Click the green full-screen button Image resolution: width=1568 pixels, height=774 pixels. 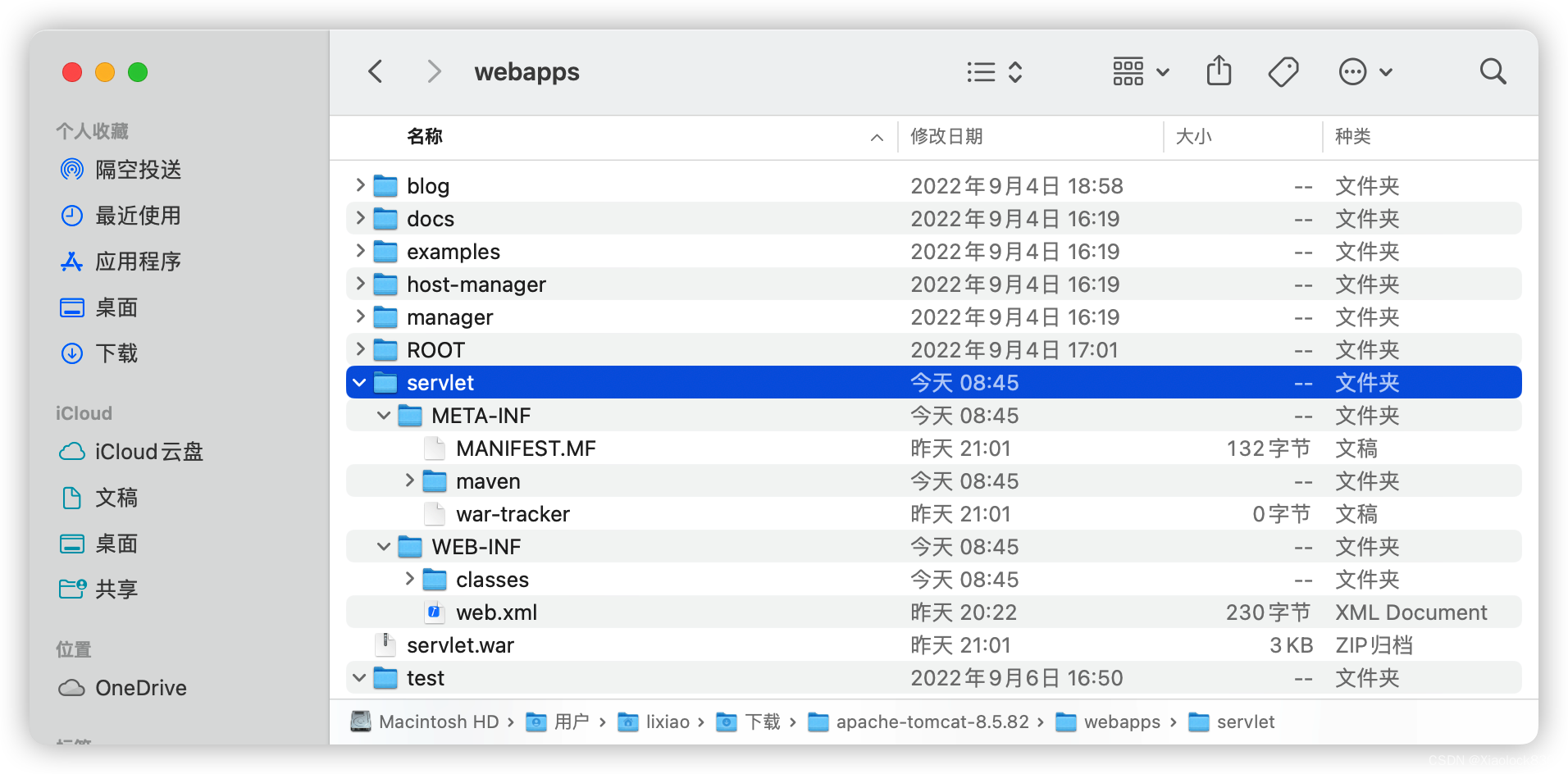click(138, 72)
